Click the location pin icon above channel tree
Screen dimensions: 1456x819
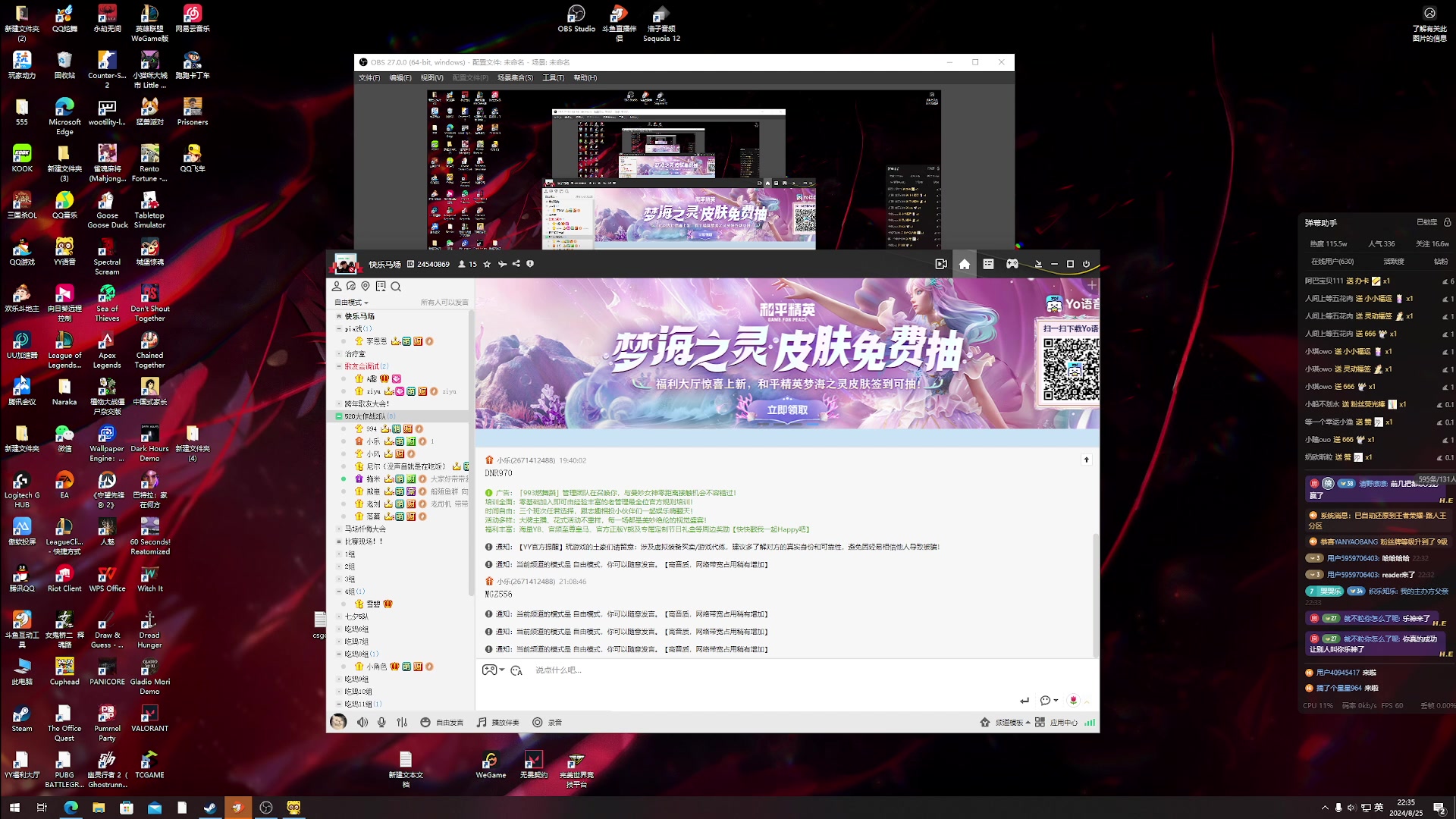pos(366,286)
